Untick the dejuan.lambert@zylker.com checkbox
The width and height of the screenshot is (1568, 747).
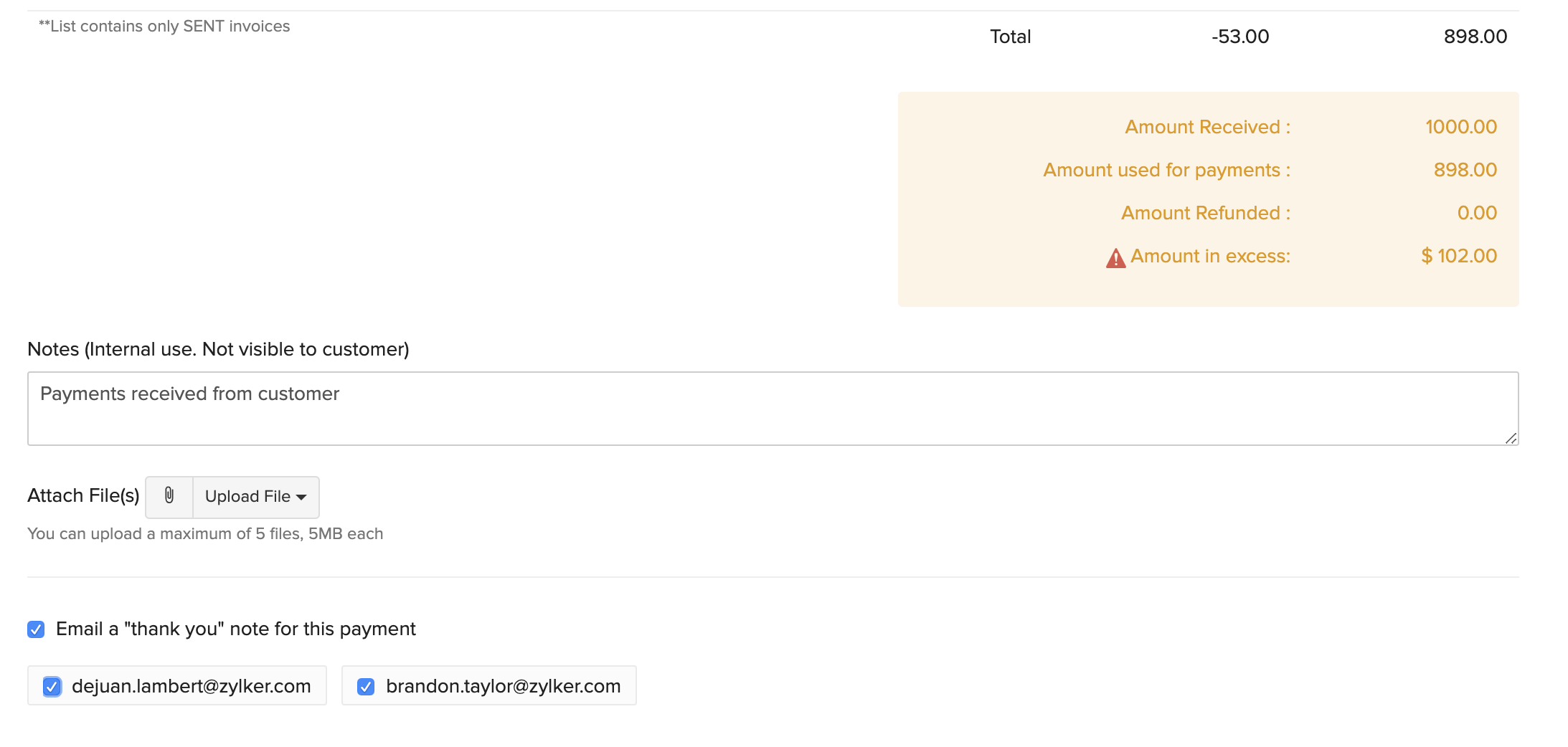pyautogui.click(x=52, y=687)
